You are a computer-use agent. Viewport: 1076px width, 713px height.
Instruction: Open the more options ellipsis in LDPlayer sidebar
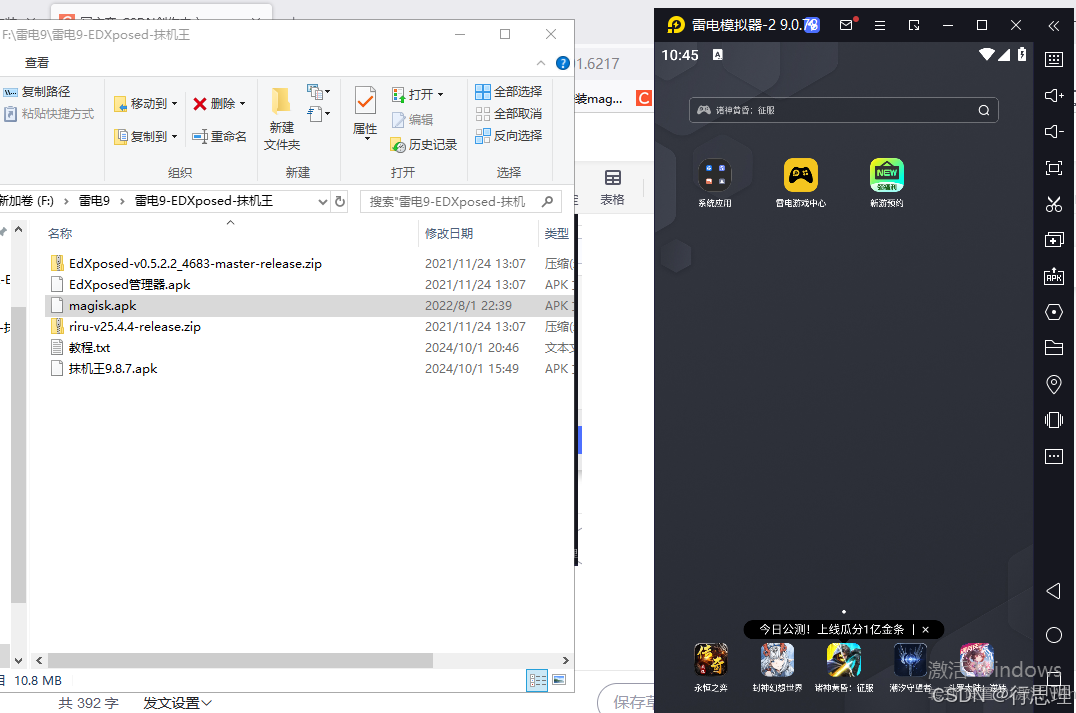(1053, 456)
